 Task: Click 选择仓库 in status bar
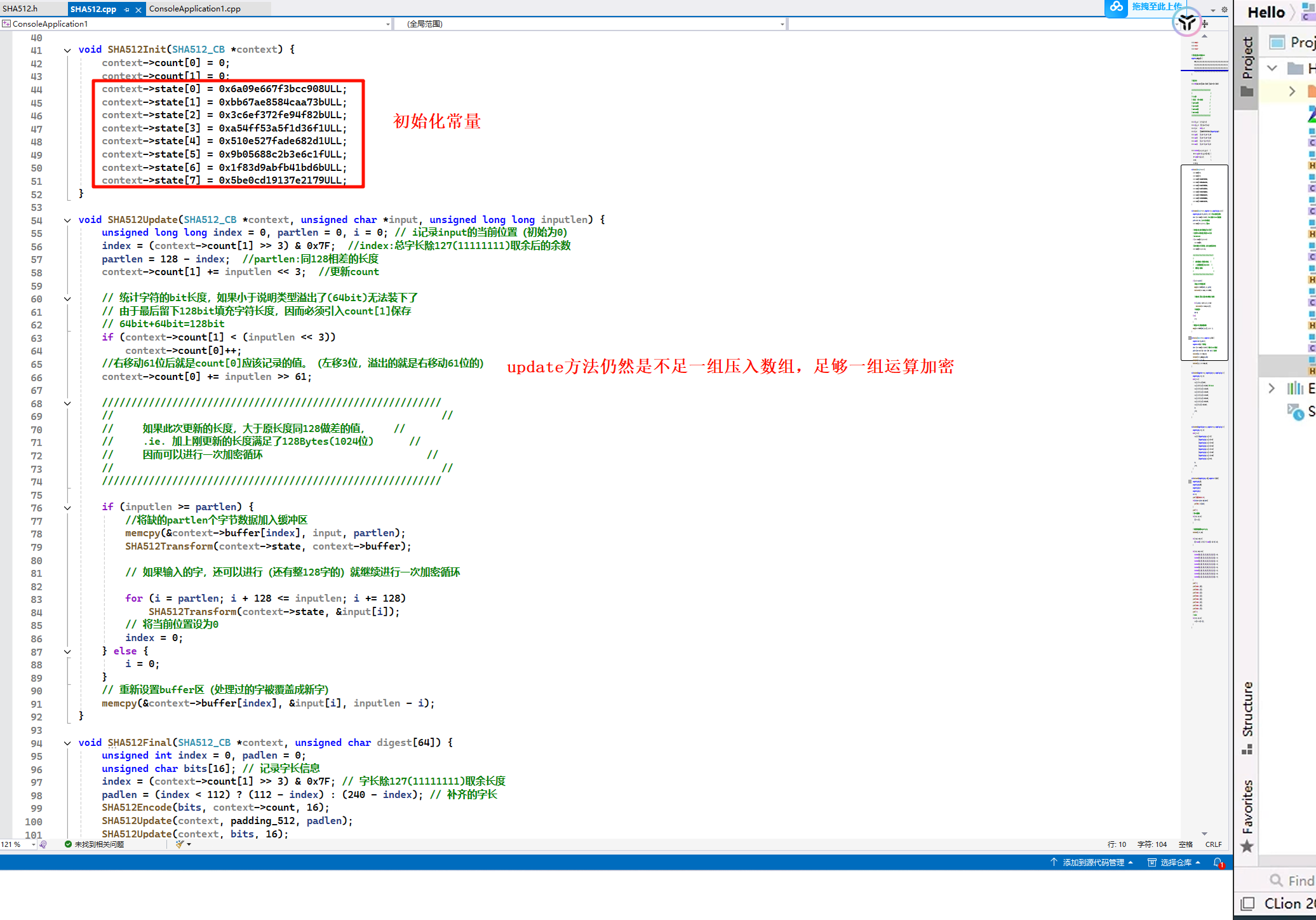point(1174,863)
